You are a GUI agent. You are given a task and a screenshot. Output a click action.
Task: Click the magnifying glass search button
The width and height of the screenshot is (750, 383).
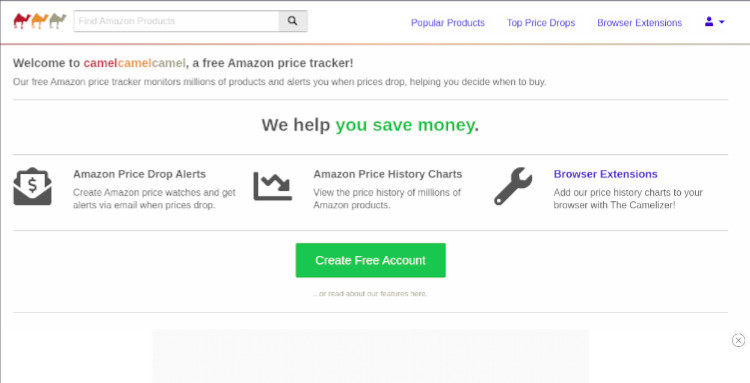(x=293, y=21)
